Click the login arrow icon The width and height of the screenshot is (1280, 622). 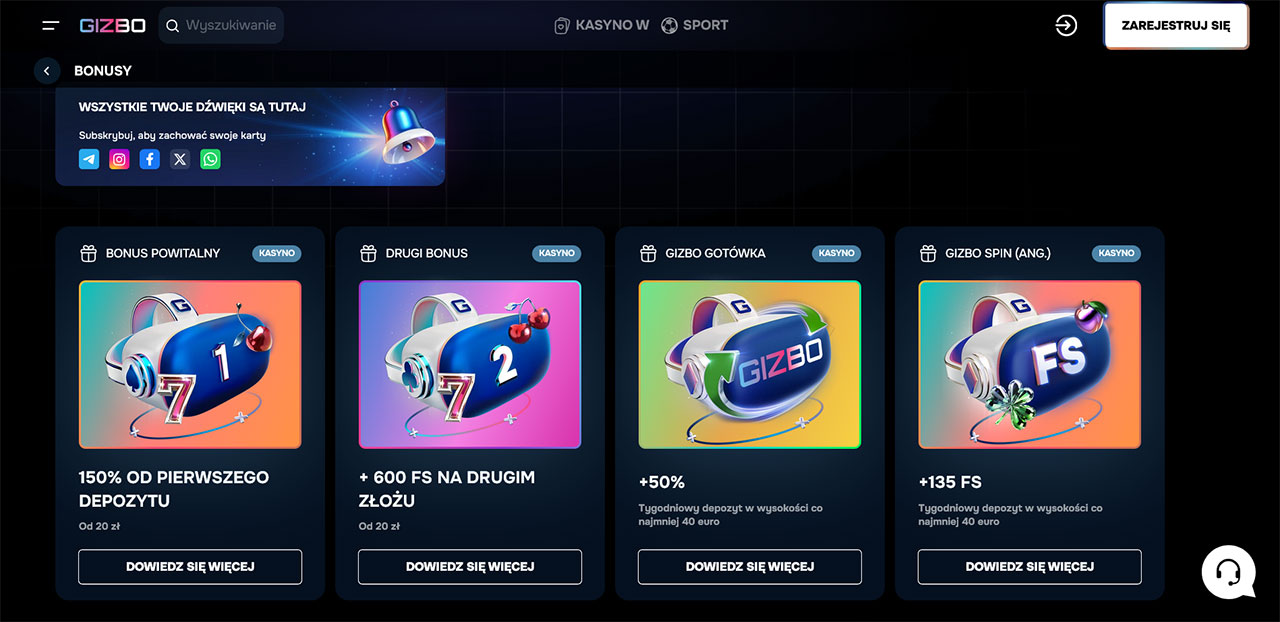(x=1066, y=26)
